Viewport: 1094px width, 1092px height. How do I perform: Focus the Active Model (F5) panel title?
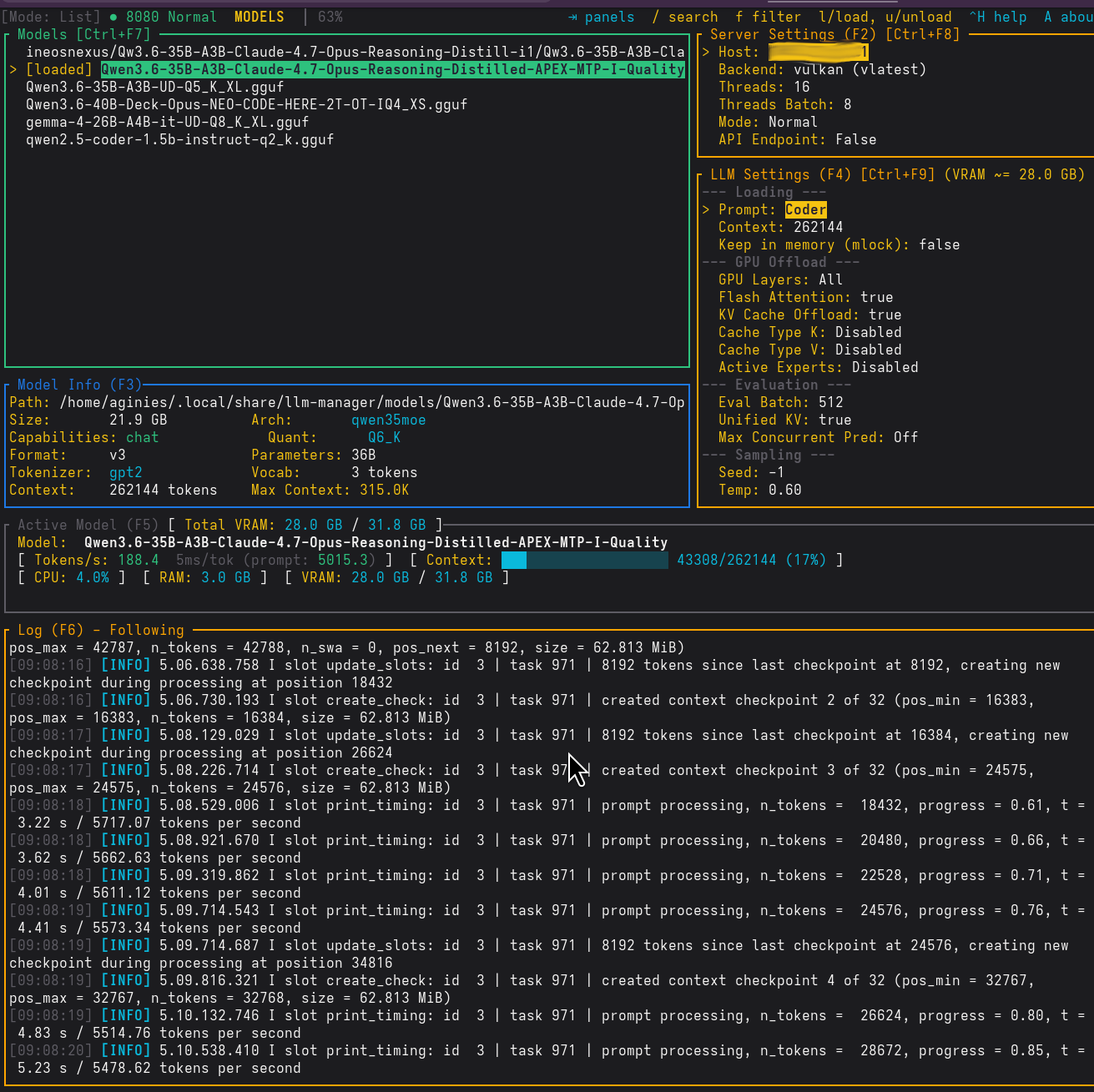tap(88, 525)
